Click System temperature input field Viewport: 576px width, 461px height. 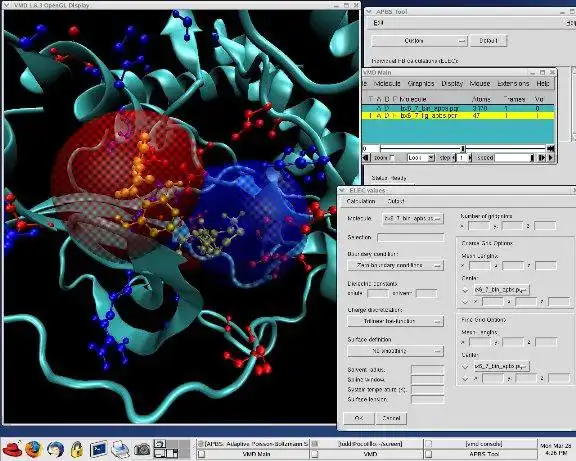(428, 389)
